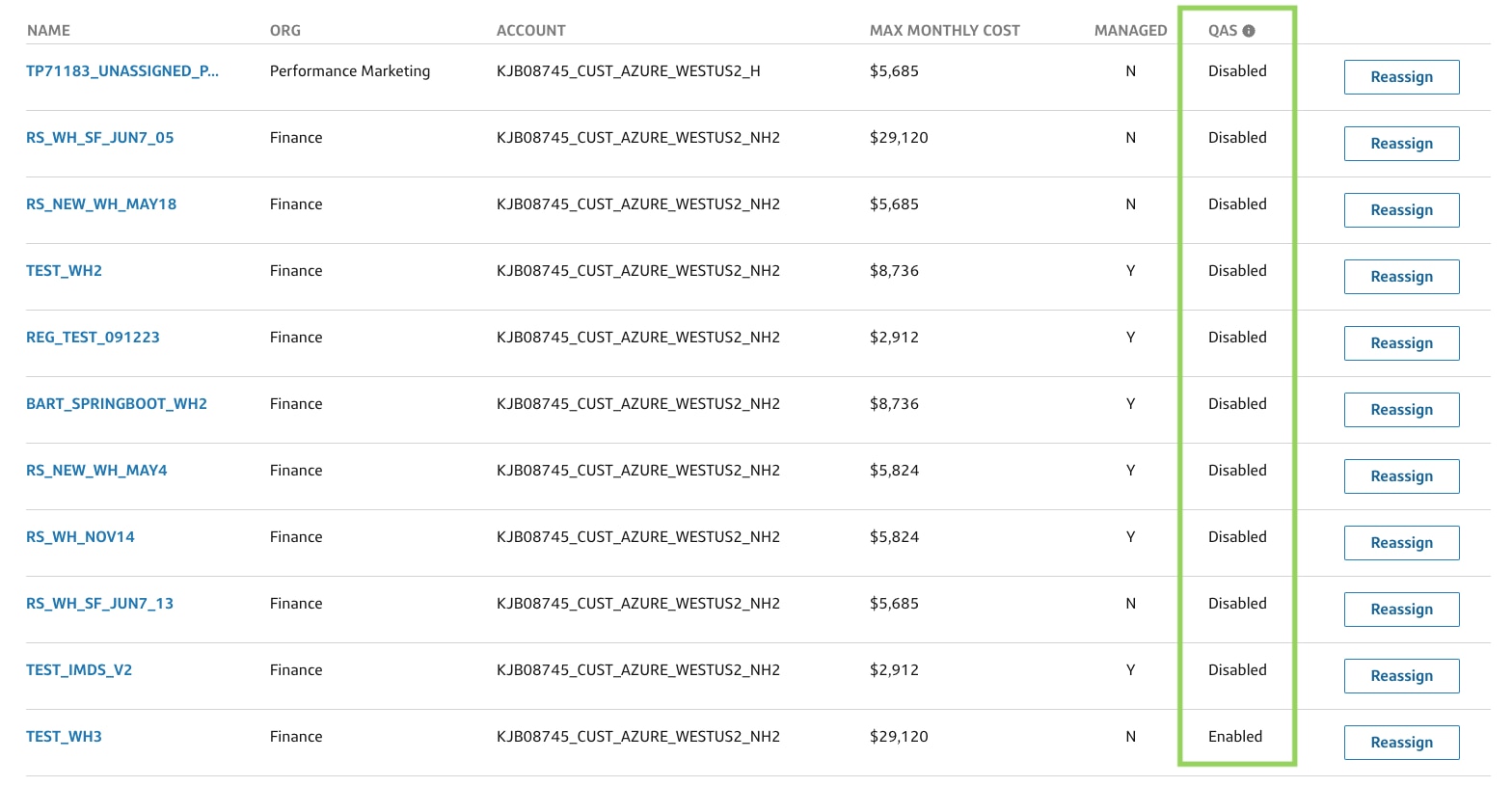Click the QAS info icon
1512x787 pixels.
tap(1251, 30)
